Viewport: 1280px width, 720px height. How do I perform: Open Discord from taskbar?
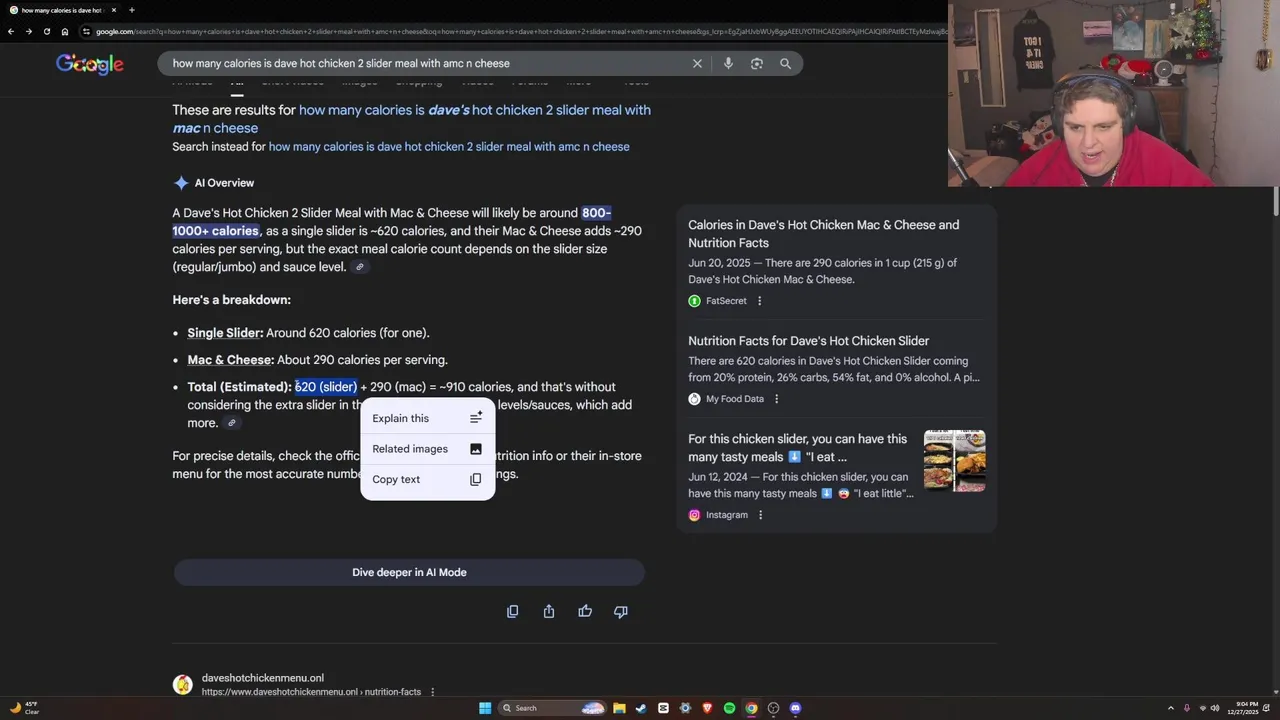[795, 708]
